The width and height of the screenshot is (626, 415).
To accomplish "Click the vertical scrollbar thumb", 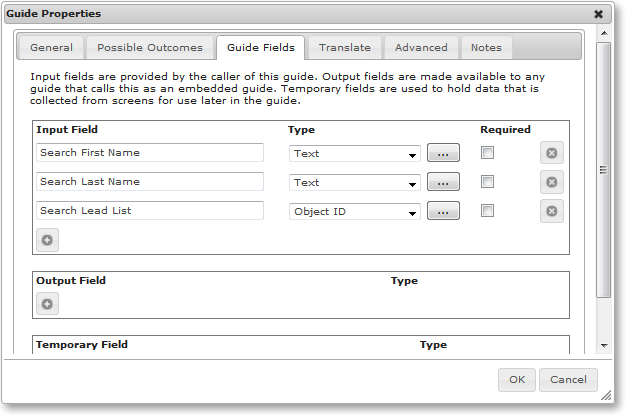I will click(x=604, y=170).
